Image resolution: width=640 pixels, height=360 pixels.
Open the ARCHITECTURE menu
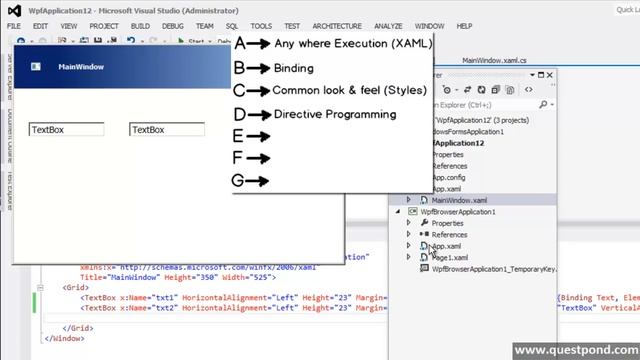click(337, 26)
